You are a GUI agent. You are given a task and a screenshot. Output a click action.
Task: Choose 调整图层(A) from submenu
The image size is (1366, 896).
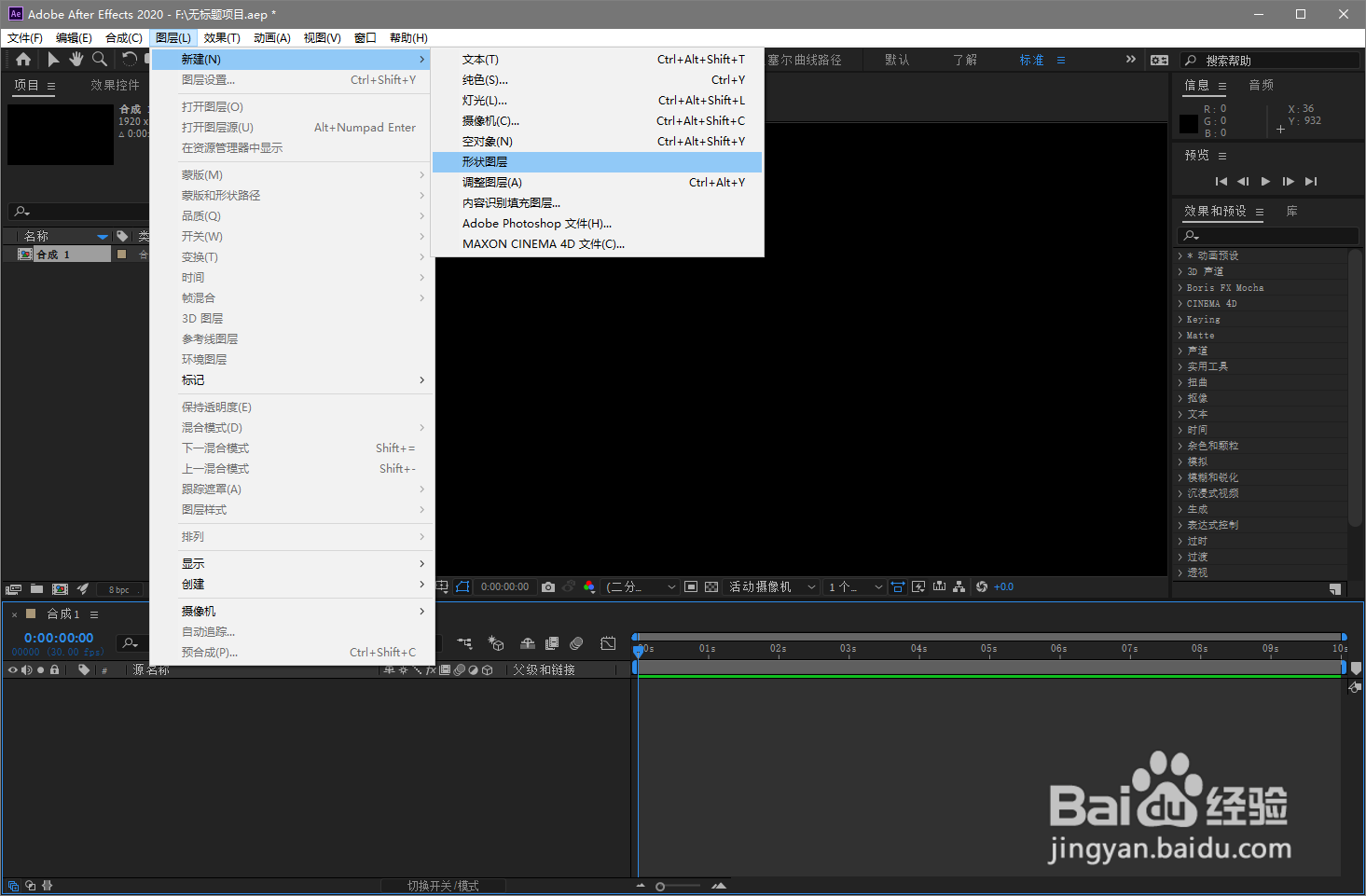pos(598,183)
